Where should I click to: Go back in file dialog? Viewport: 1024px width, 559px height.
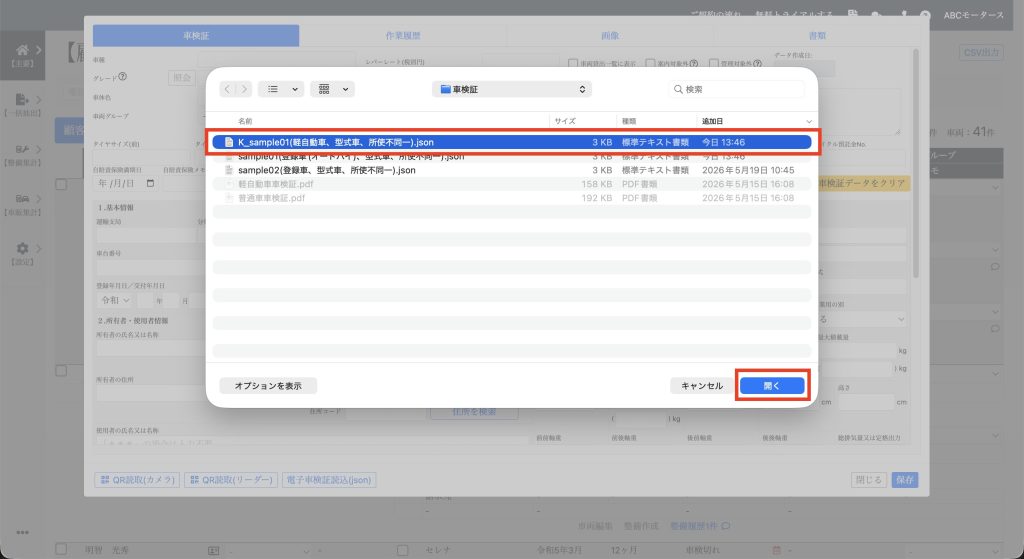[x=227, y=89]
